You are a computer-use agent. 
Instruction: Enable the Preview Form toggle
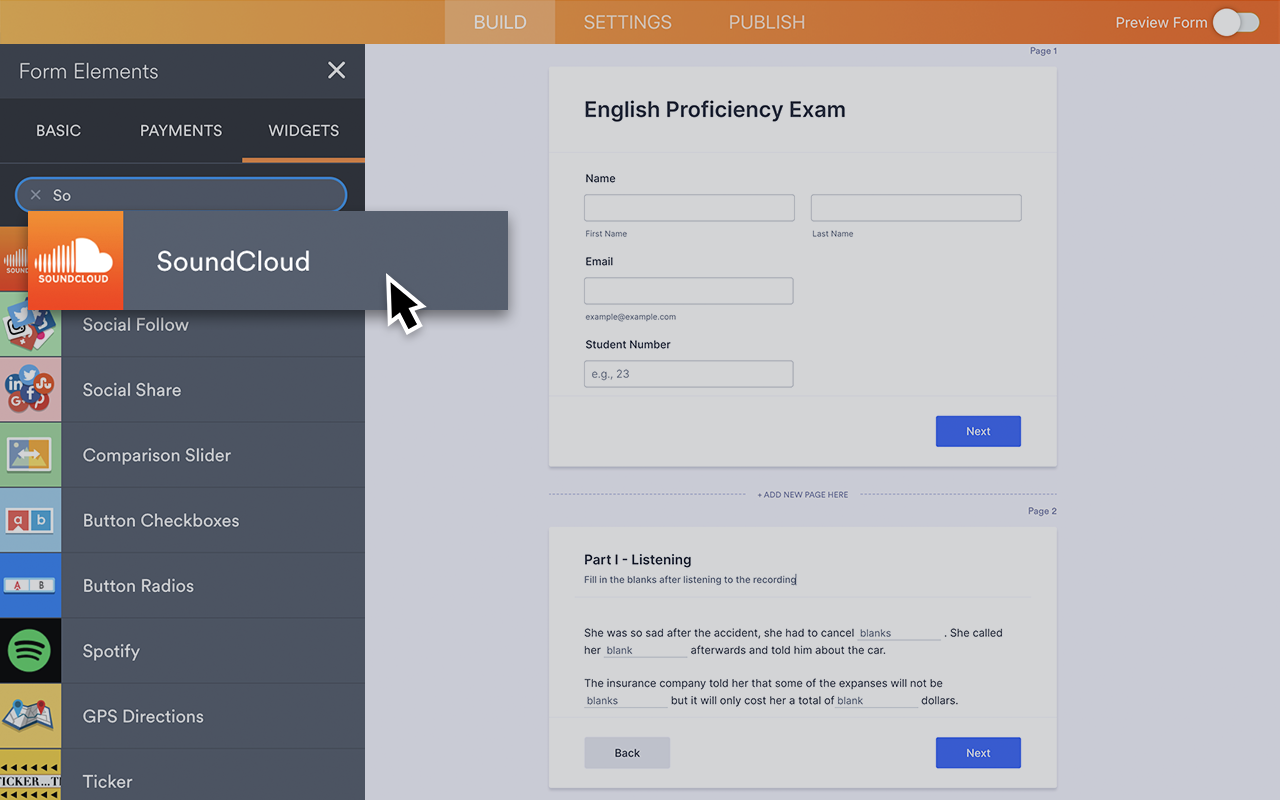click(1236, 22)
